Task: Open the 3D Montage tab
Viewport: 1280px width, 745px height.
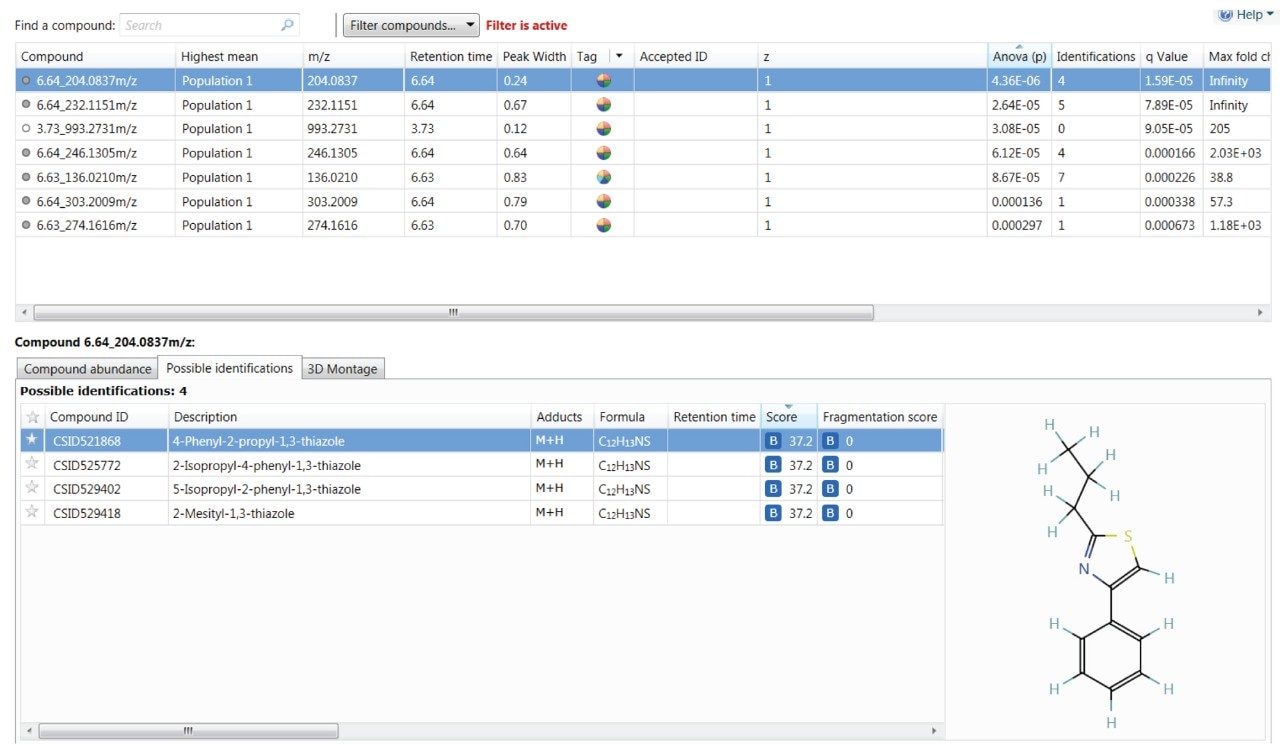Action: (342, 369)
